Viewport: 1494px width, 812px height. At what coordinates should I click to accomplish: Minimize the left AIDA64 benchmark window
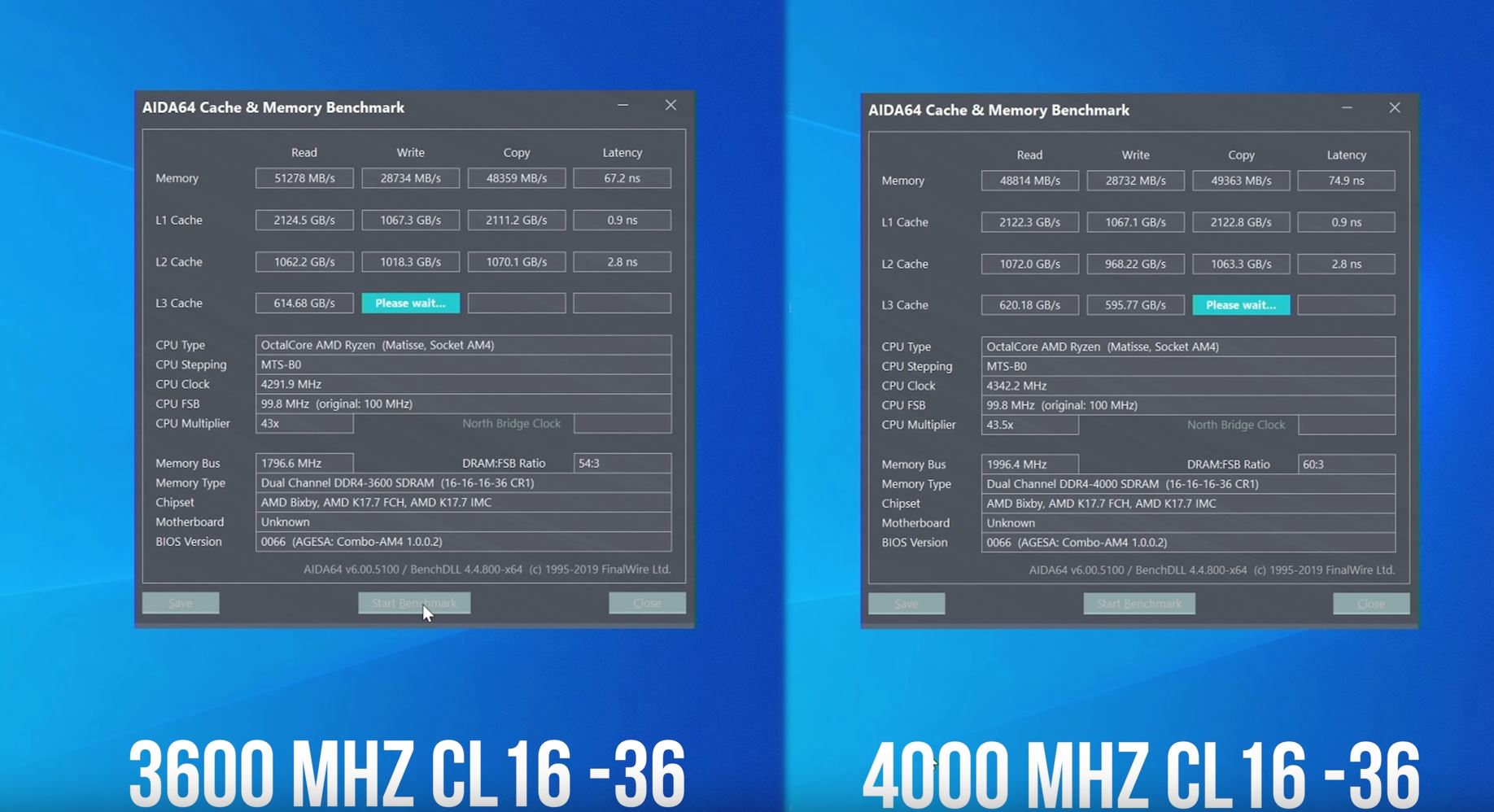(x=622, y=106)
